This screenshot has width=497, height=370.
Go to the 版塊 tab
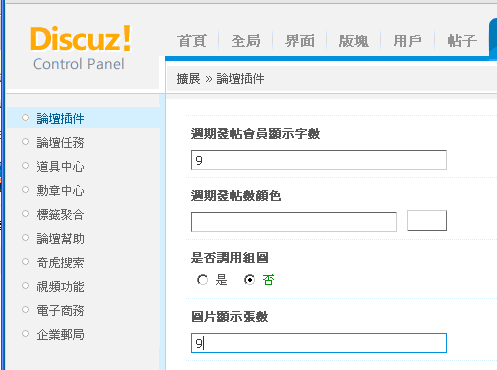pyautogui.click(x=354, y=41)
